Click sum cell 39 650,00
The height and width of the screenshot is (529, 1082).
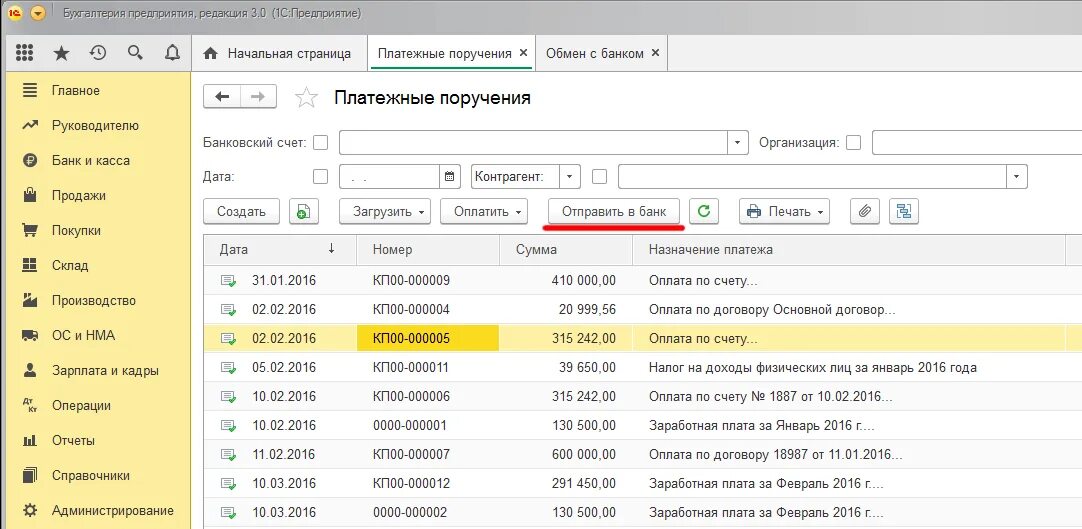[x=566, y=368]
